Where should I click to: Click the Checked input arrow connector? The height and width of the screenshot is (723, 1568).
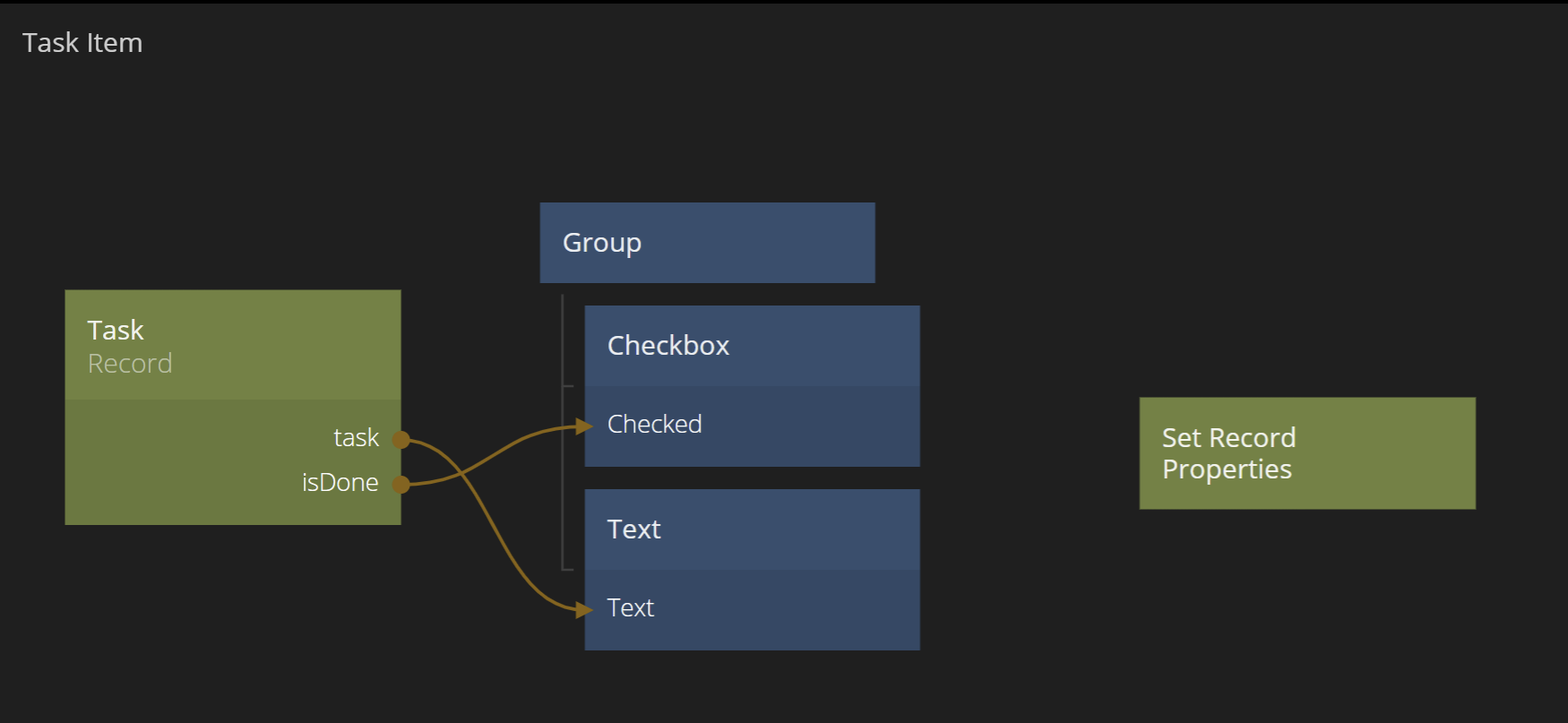pyautogui.click(x=585, y=426)
